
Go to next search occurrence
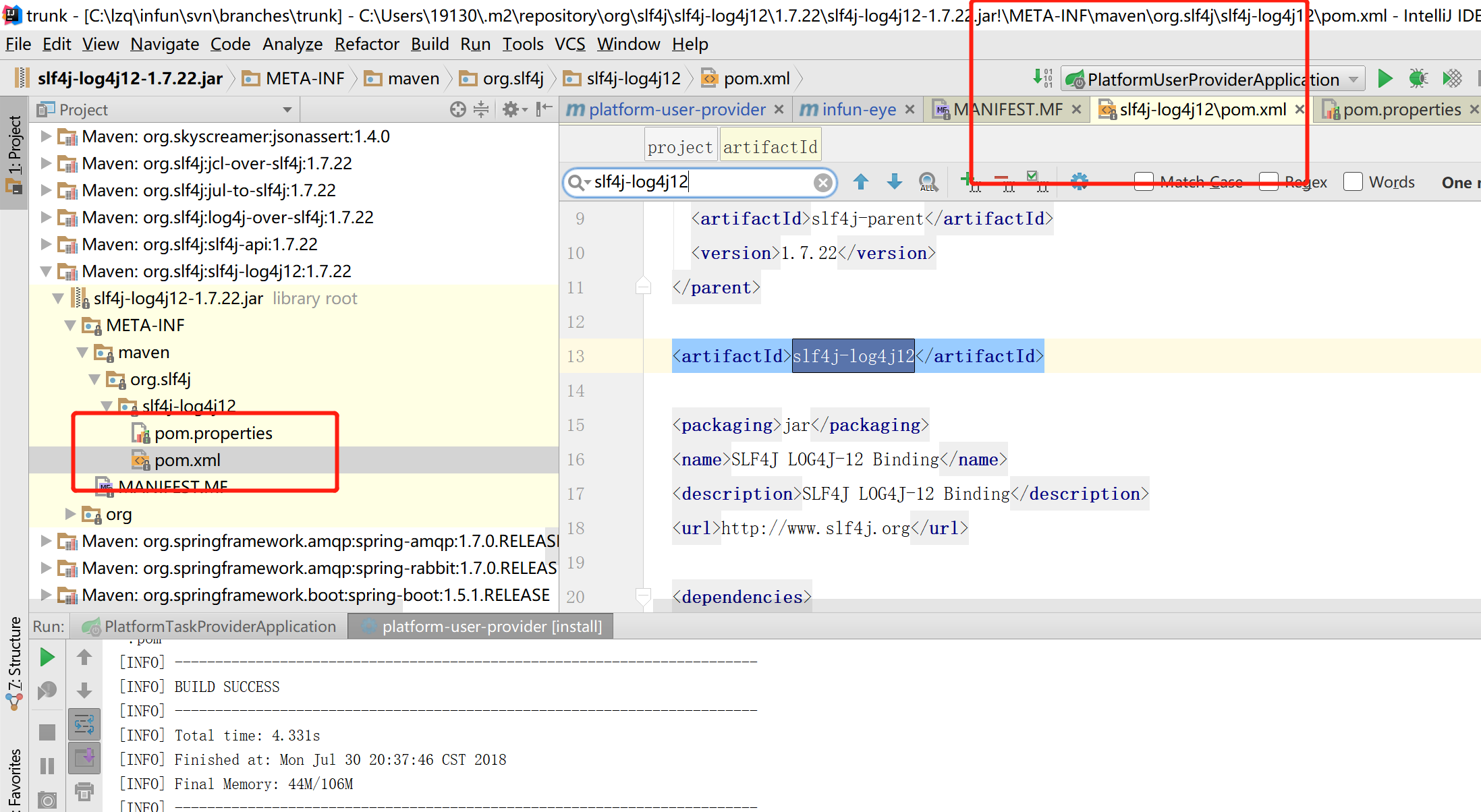[895, 181]
